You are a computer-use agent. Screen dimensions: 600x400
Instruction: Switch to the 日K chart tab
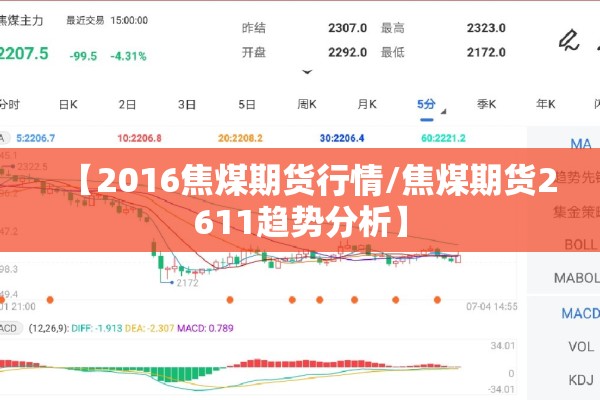coord(68,104)
